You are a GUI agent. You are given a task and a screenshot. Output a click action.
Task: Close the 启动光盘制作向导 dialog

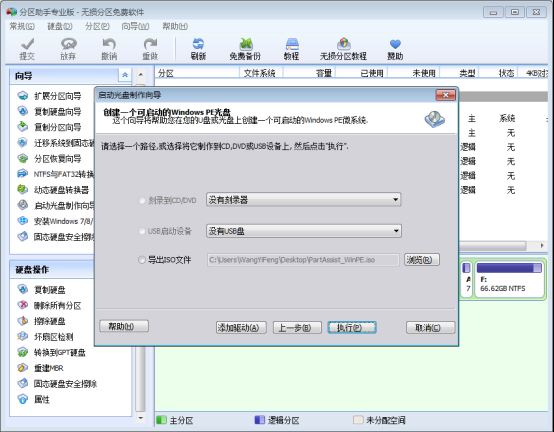pyautogui.click(x=446, y=95)
